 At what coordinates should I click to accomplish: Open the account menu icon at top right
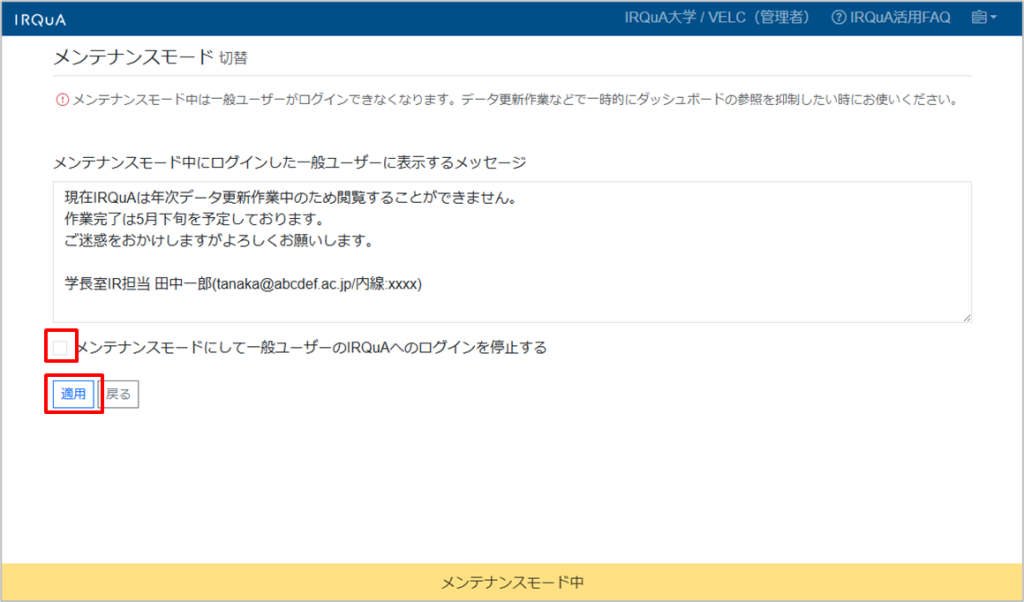tap(977, 18)
